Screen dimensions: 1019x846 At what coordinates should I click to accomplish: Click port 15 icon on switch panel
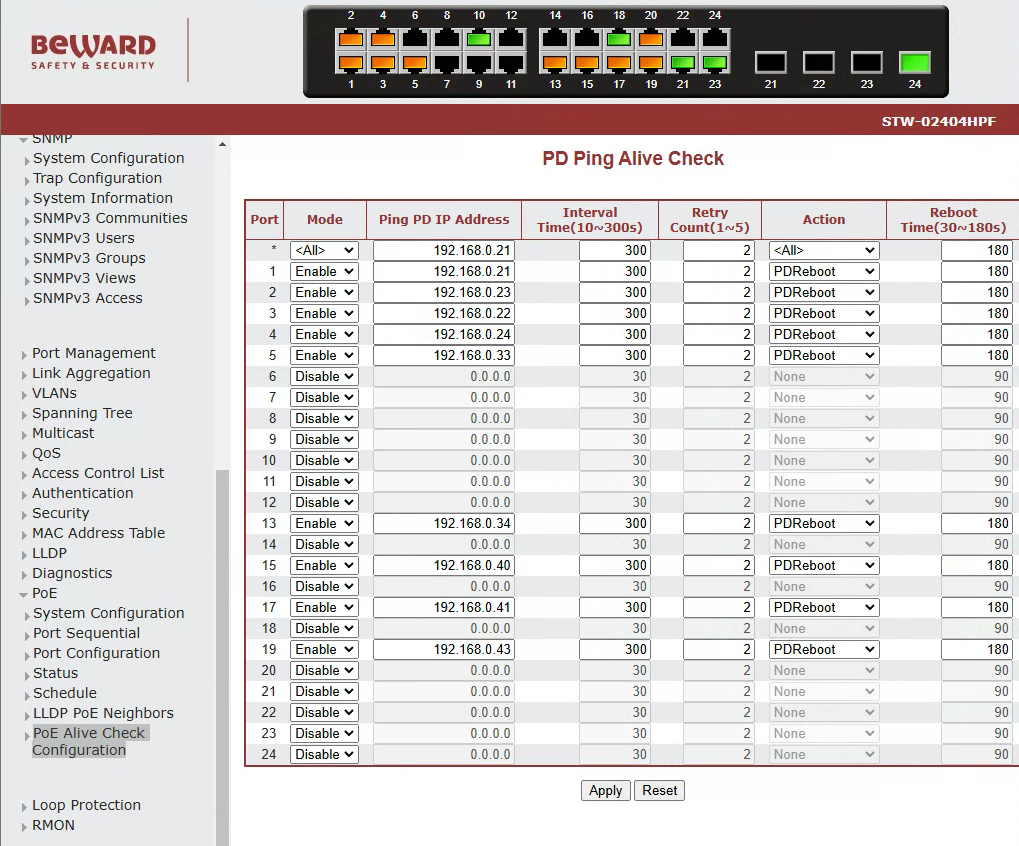coord(587,63)
